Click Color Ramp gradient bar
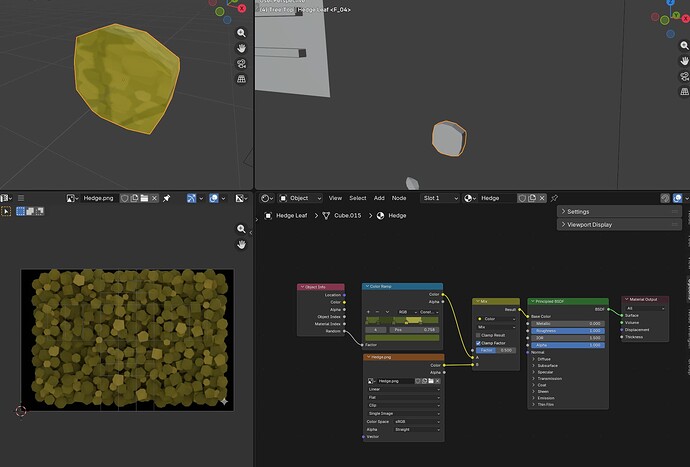The height and width of the screenshot is (467, 690). coord(402,320)
